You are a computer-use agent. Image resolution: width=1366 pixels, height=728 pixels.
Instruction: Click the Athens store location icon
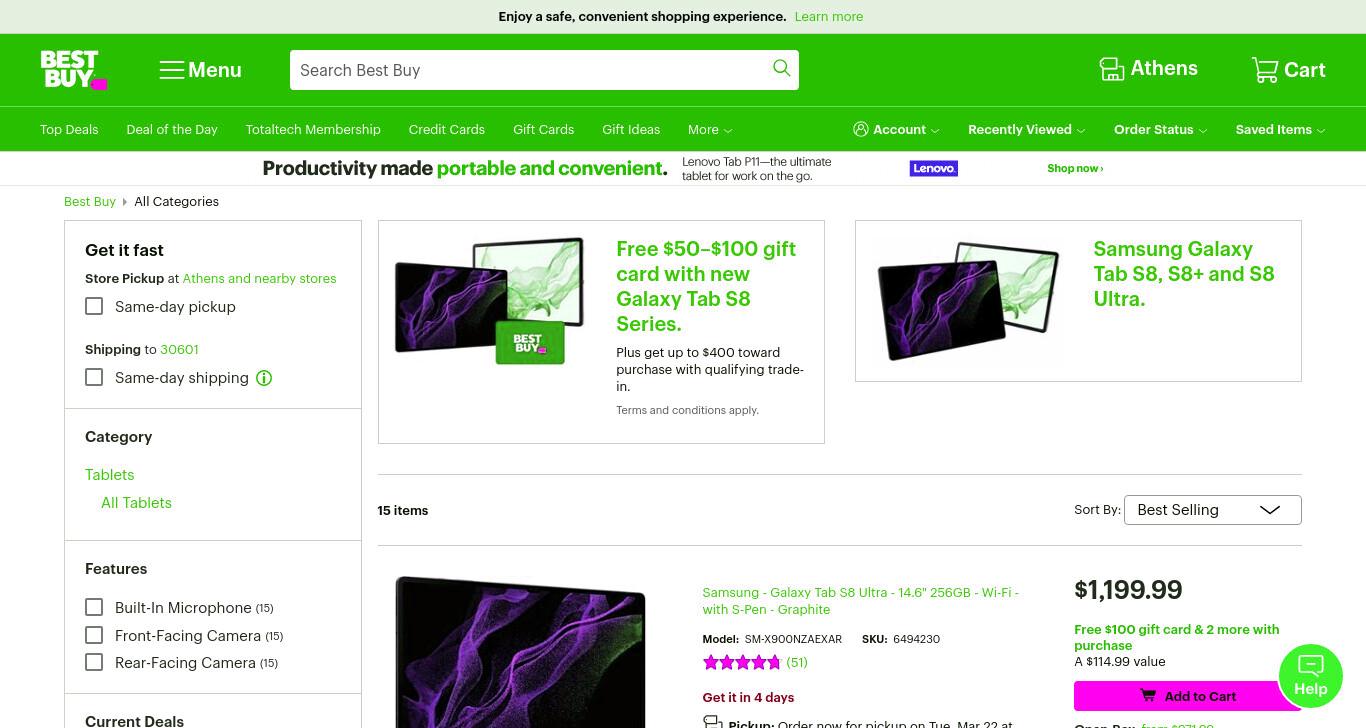pos(1112,69)
